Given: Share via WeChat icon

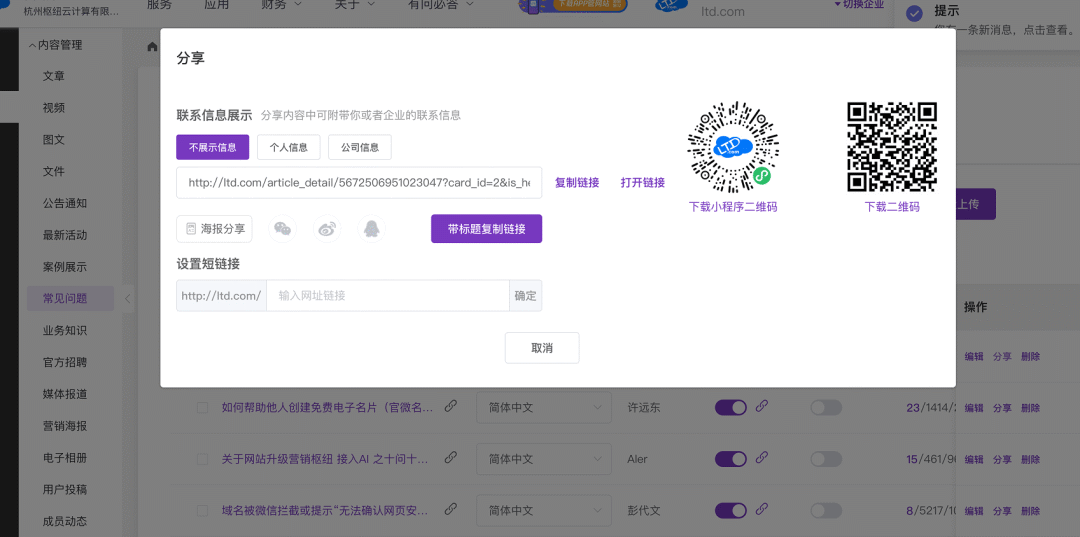Looking at the screenshot, I should (282, 229).
